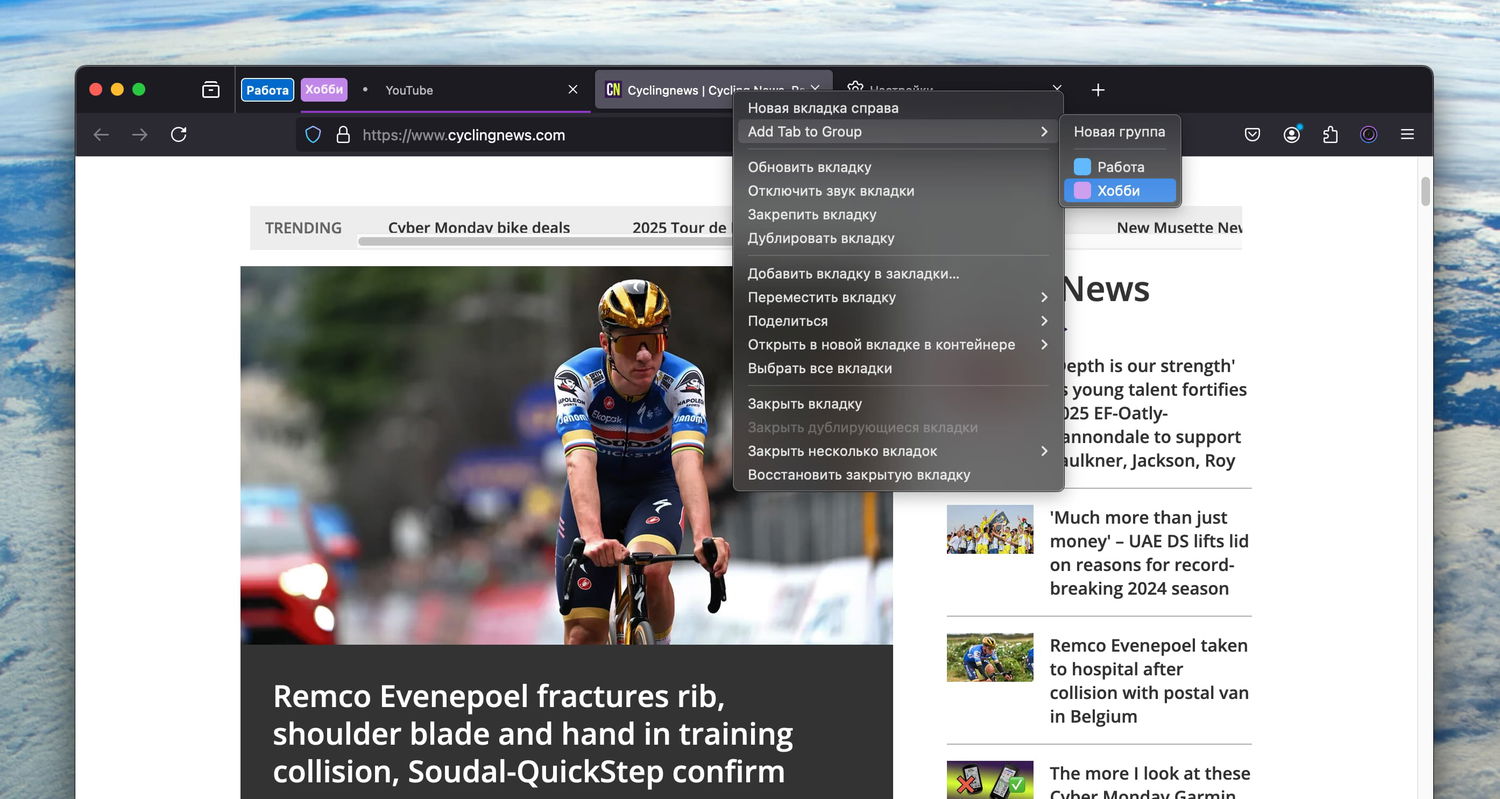The image size is (1500, 799).
Task: Choose Восстановить закрытую вкладку
Action: (898, 475)
